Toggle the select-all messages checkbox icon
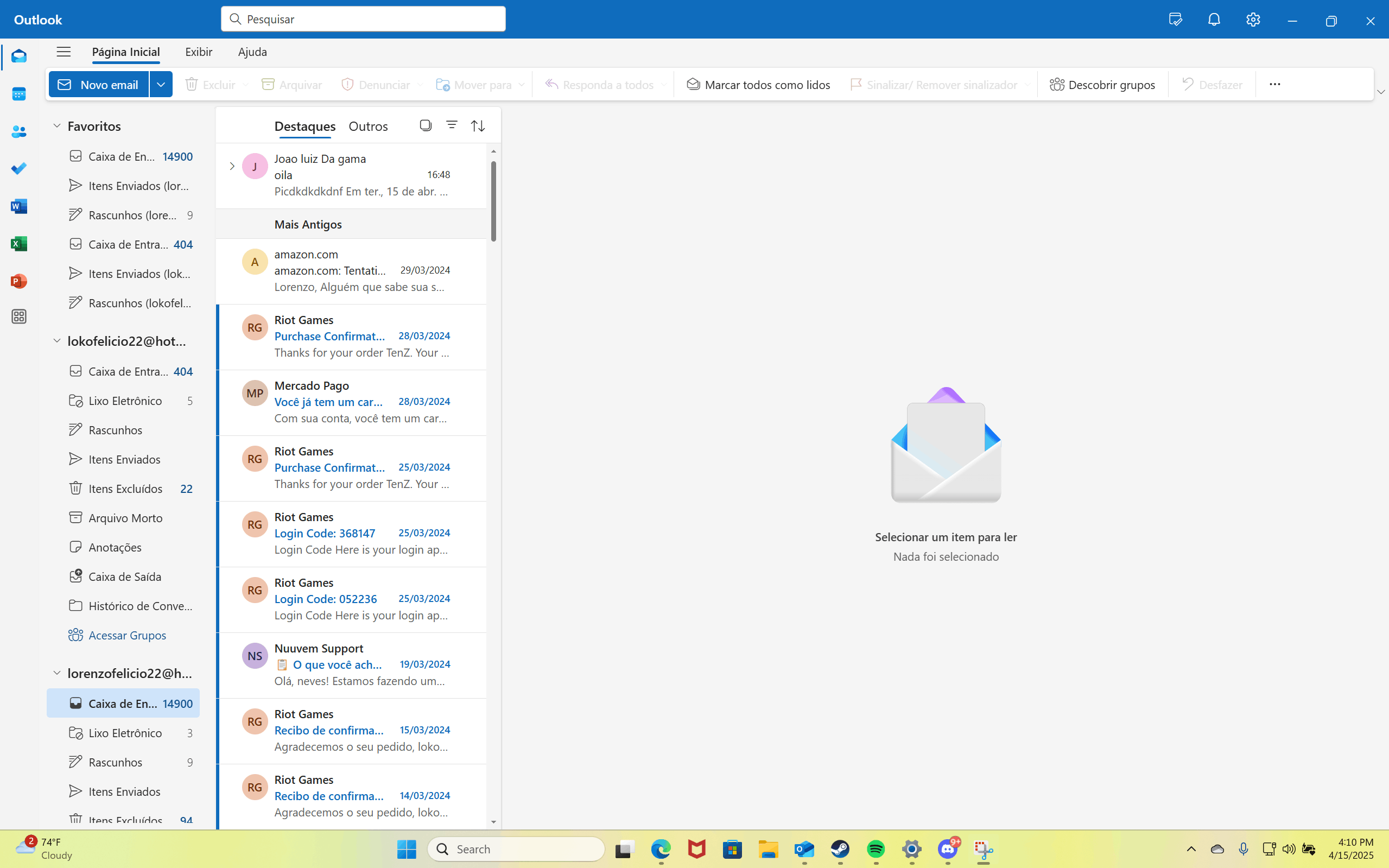 426,125
